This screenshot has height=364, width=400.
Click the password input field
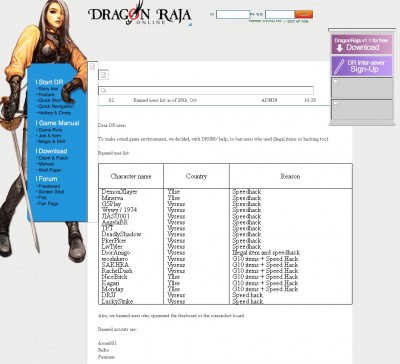click(x=280, y=14)
